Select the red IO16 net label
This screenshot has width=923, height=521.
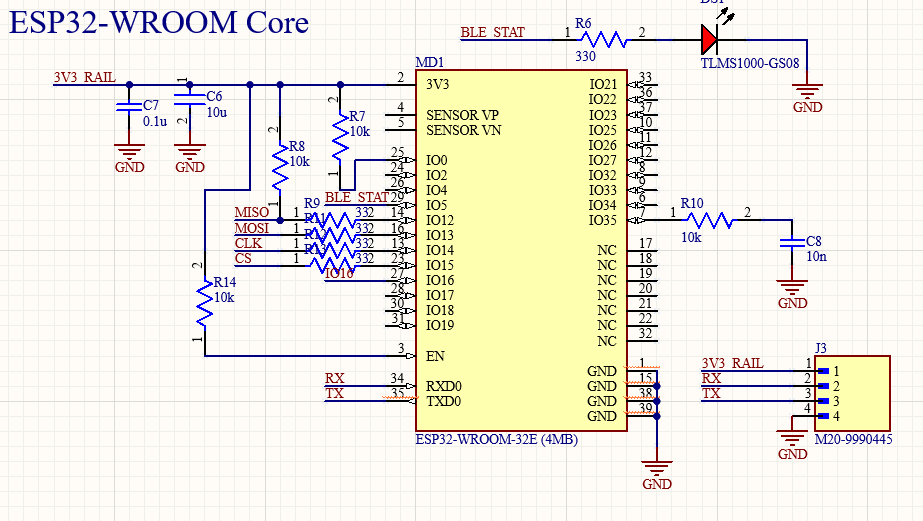point(339,273)
